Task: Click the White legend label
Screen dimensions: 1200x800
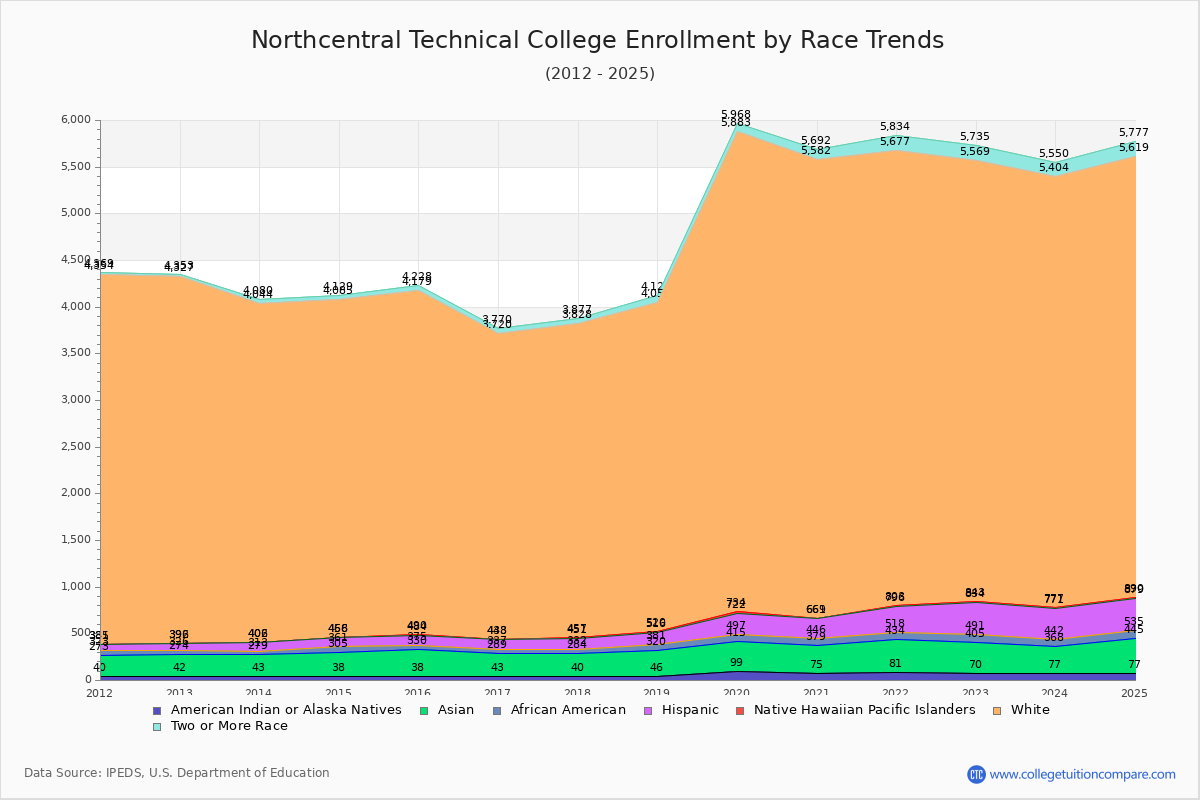Action: [x=1031, y=710]
